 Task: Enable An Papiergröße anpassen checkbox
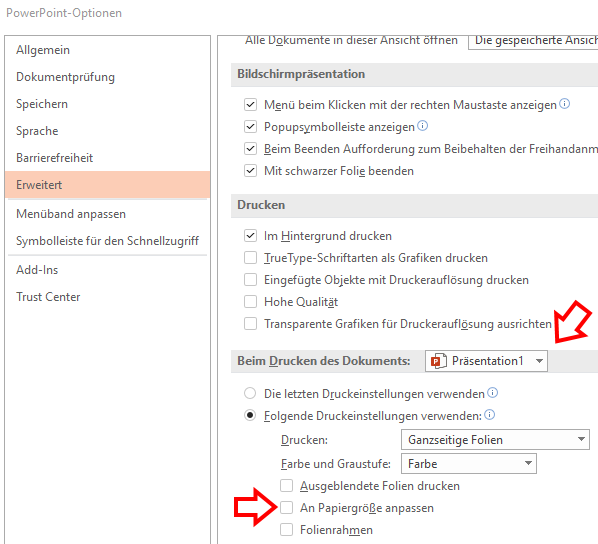coord(286,508)
